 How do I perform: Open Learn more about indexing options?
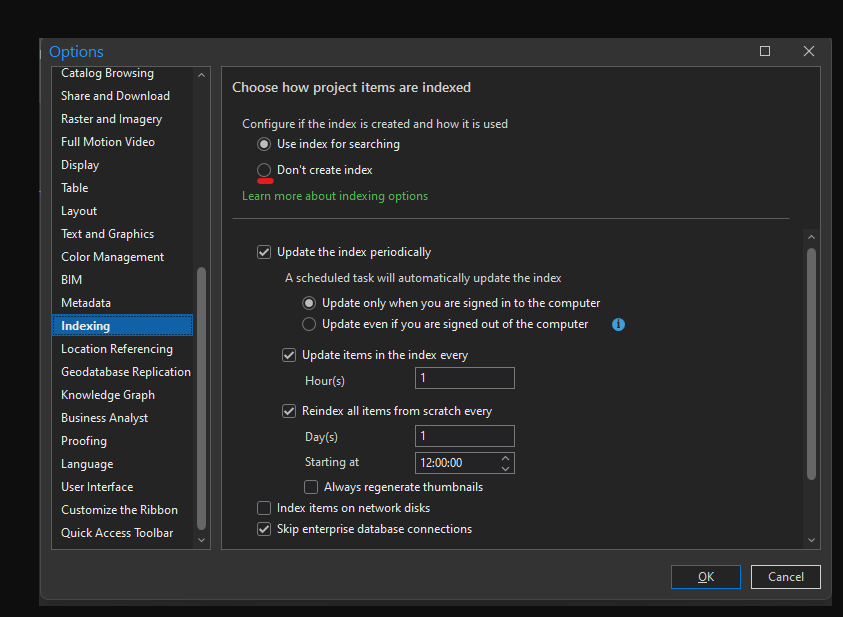point(334,195)
